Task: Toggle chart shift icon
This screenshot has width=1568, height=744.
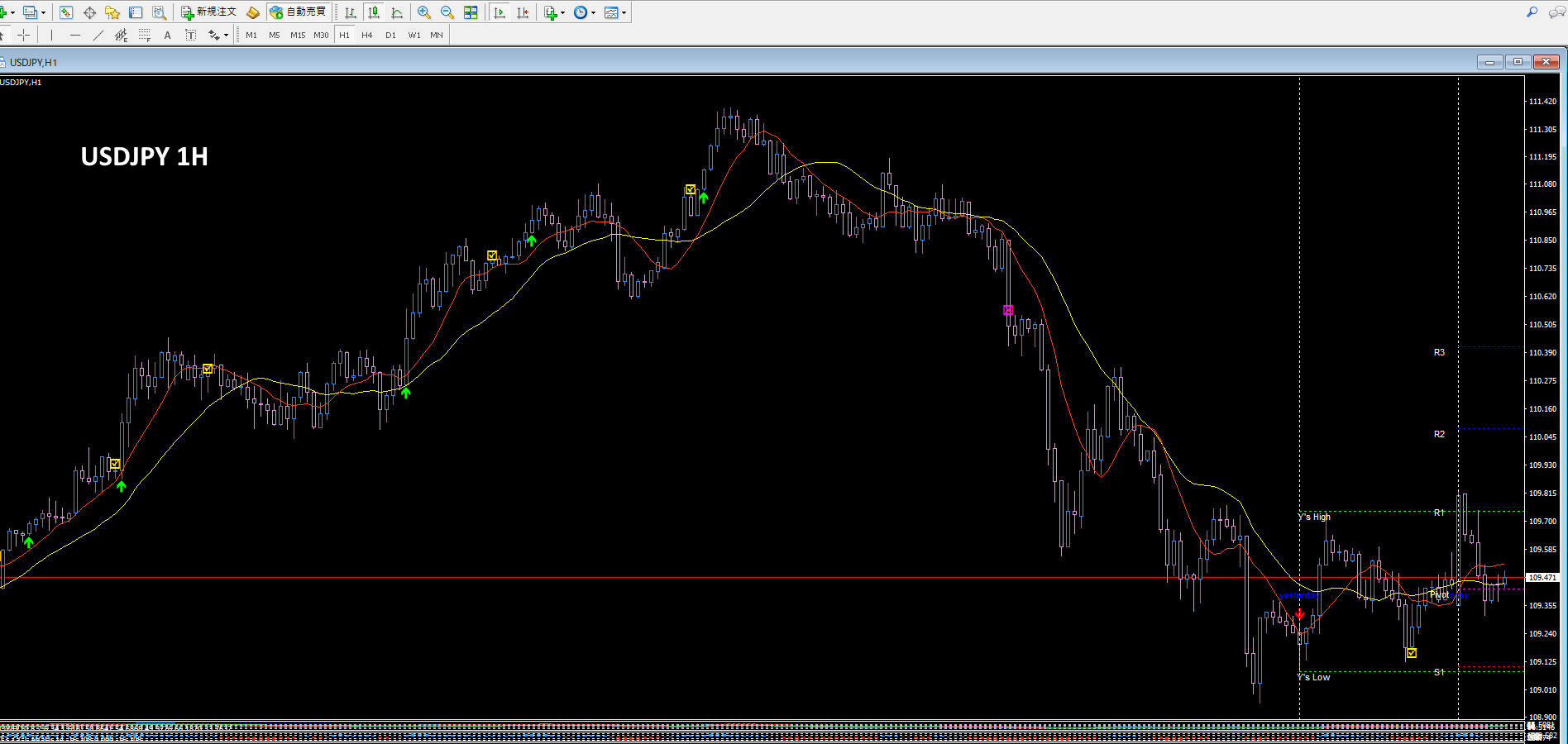Action: pos(523,12)
